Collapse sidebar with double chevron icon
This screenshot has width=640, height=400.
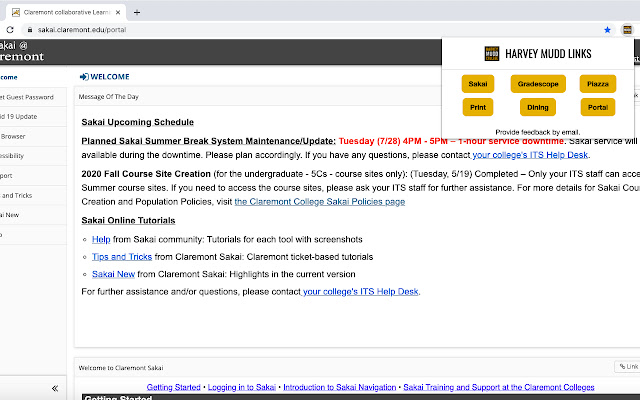point(55,388)
